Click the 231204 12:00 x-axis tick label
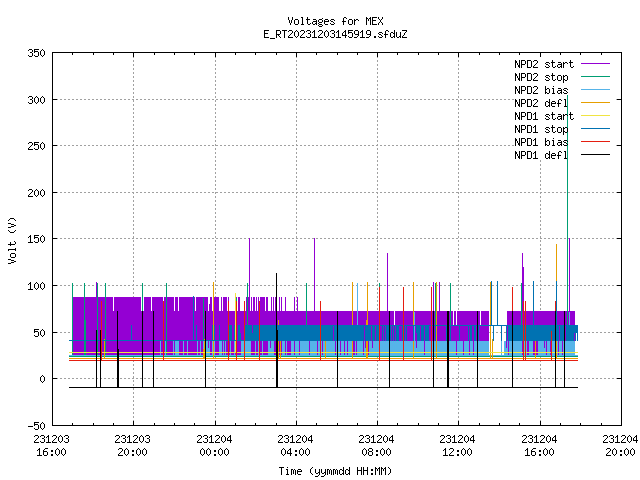 (x=458, y=446)
